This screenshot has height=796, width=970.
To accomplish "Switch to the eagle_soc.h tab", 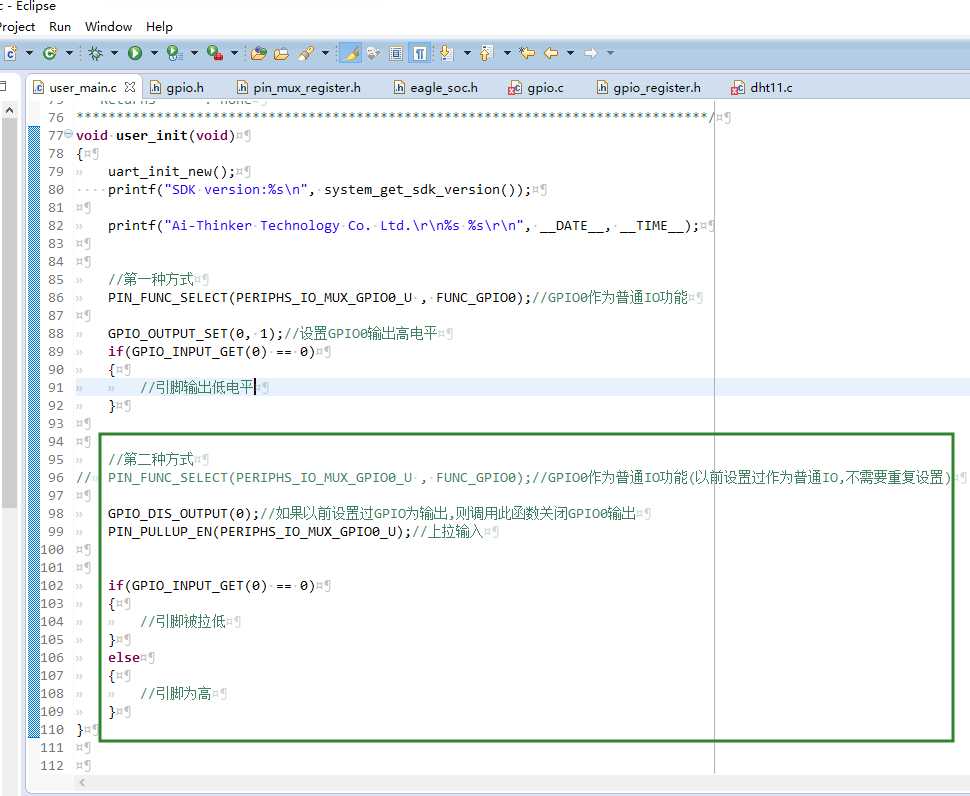I will click(436, 88).
